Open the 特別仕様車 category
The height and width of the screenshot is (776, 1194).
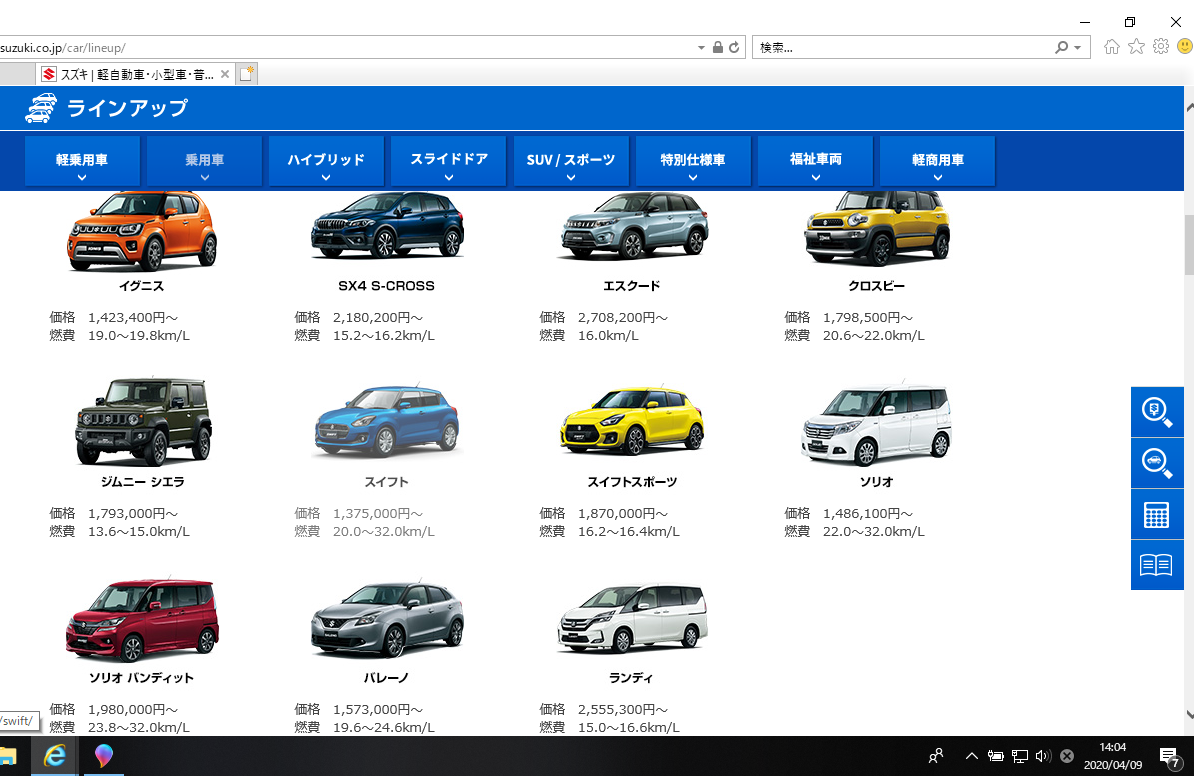click(x=693, y=161)
